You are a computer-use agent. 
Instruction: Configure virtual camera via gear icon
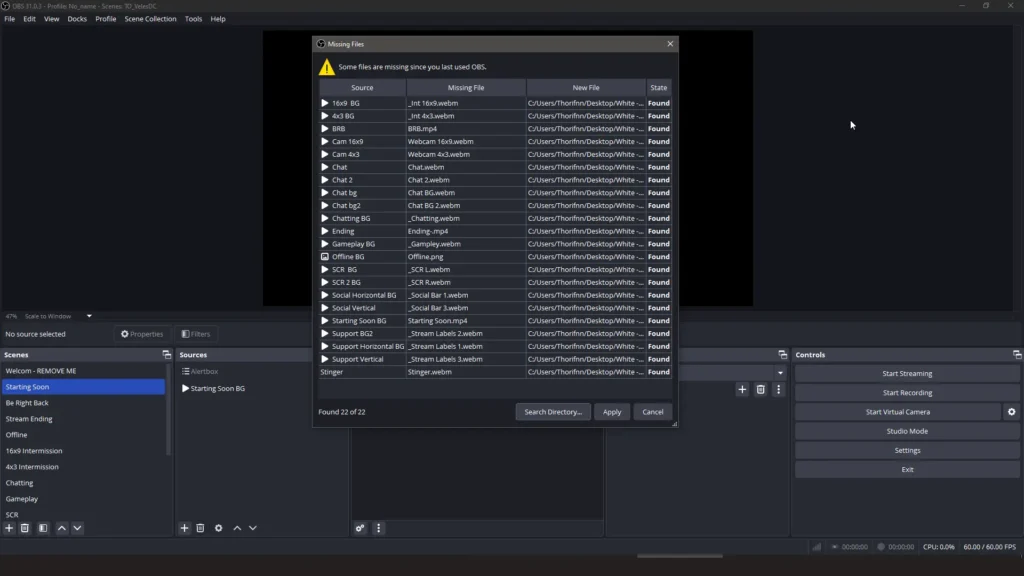pyautogui.click(x=1011, y=412)
